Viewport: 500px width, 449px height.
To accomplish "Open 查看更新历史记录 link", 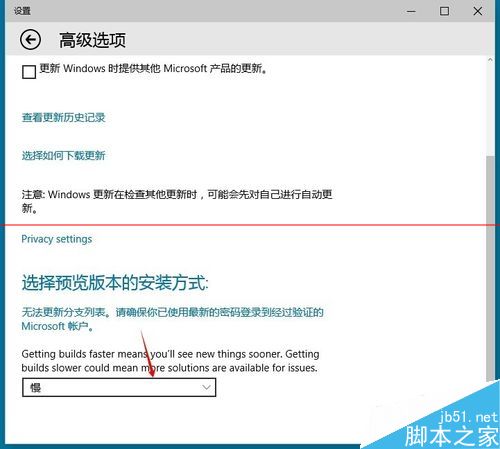I will tap(64, 117).
